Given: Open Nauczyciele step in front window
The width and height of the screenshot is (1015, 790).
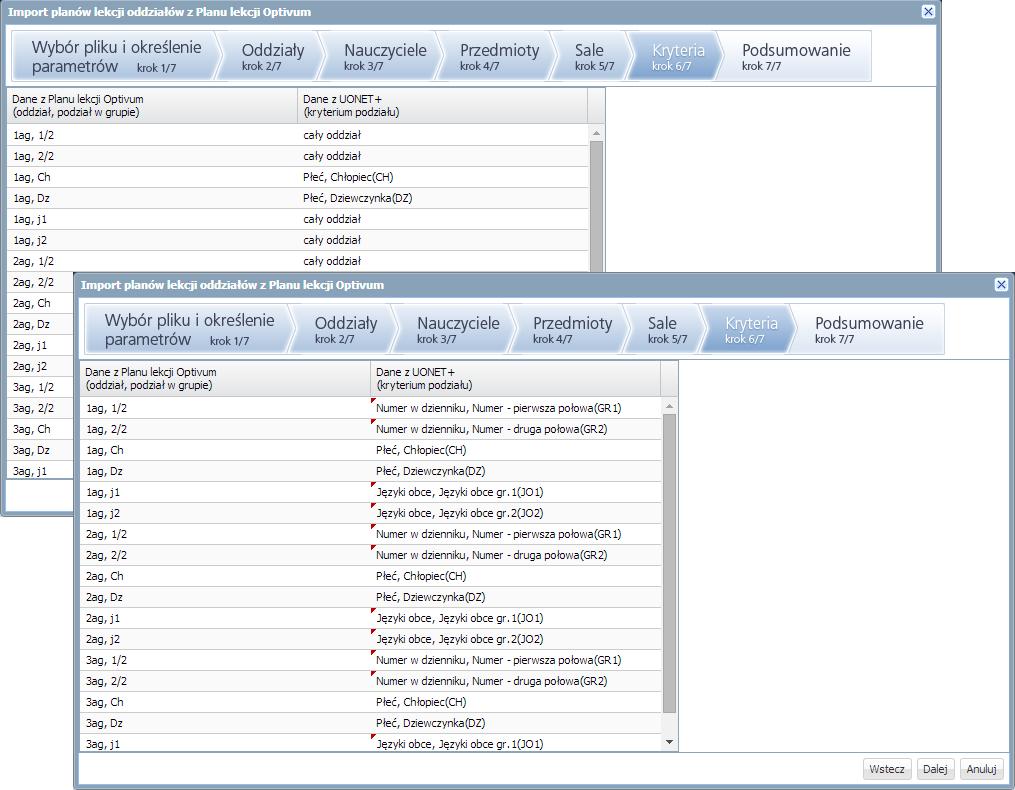Looking at the screenshot, I should point(458,329).
